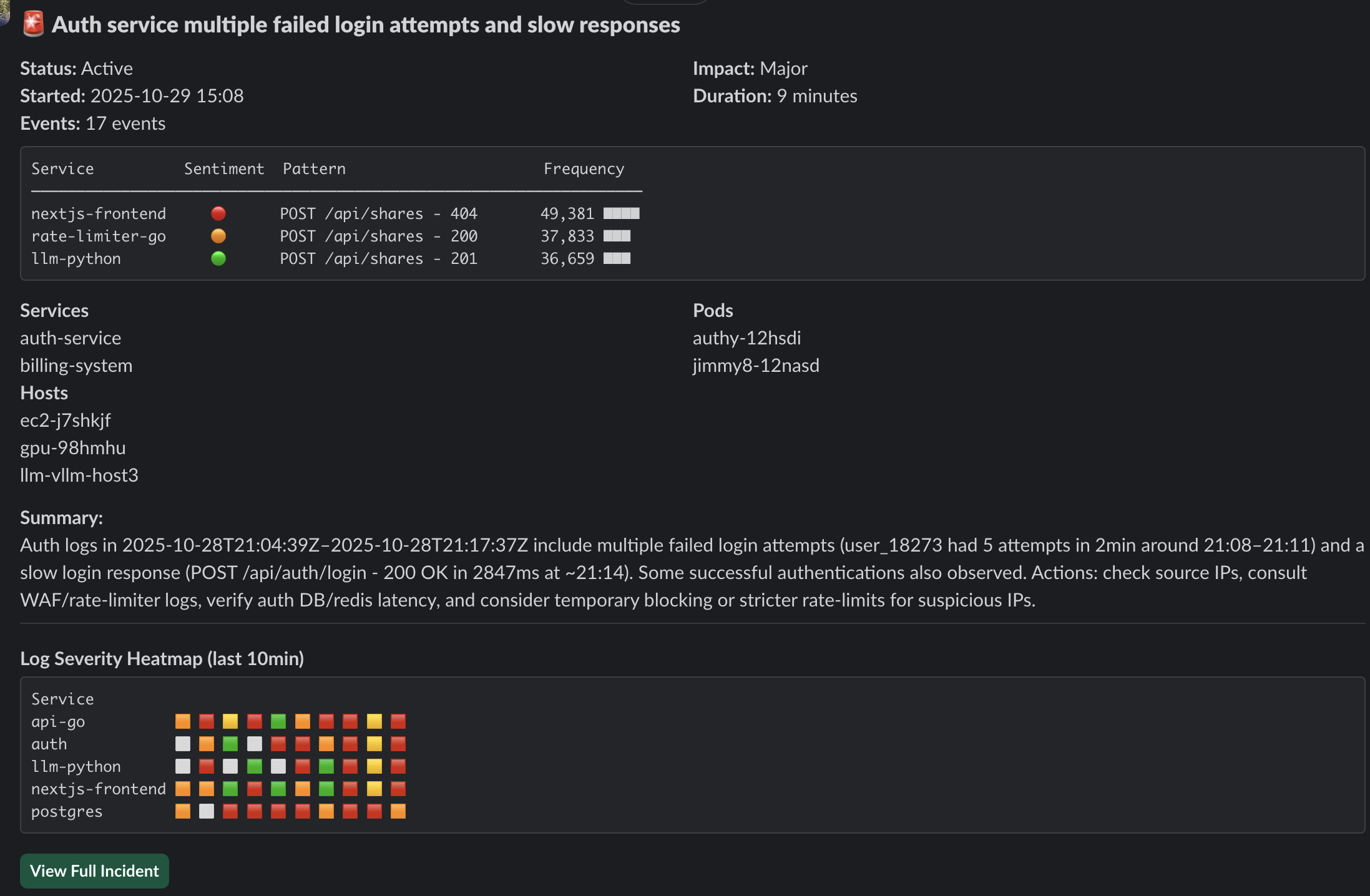Viewport: 1370px width, 896px height.
Task: Click the jimmy8-12nasd pod name
Action: point(756,366)
